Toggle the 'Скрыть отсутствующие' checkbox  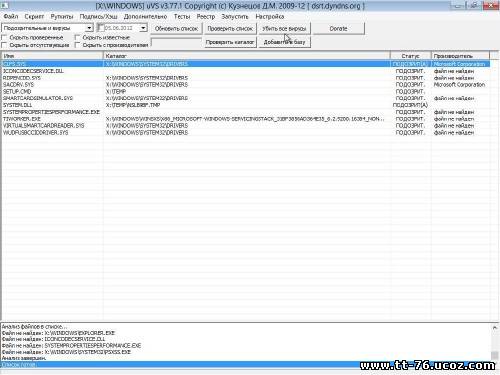(5, 45)
